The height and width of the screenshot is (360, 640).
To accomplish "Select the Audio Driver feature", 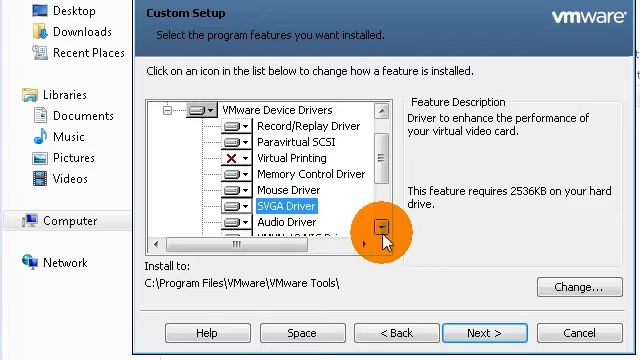I will click(287, 222).
